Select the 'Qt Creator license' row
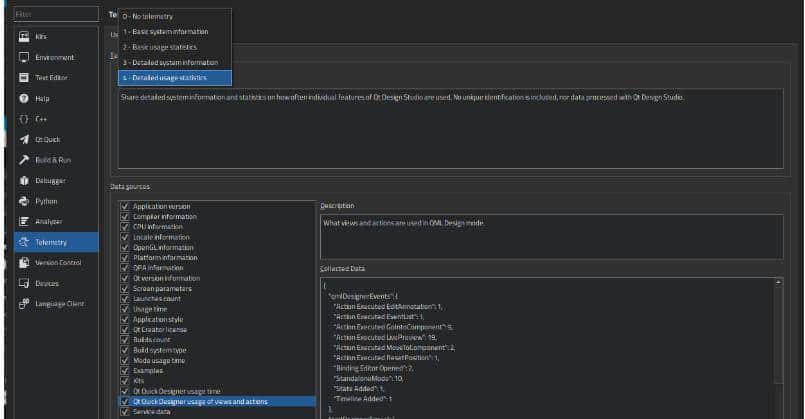This screenshot has width=805, height=419. click(217, 330)
